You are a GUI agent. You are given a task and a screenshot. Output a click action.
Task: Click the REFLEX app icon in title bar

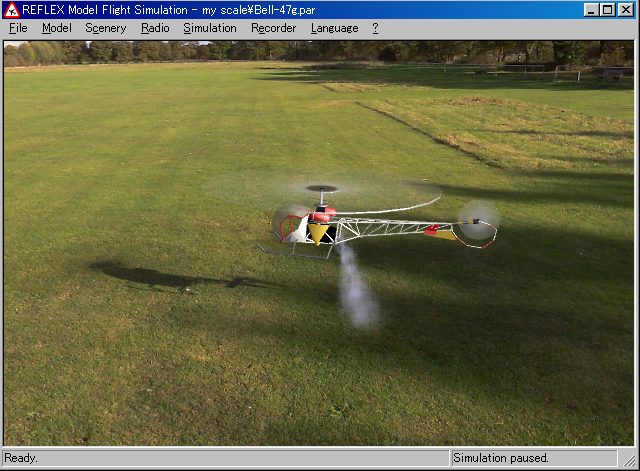11,10
